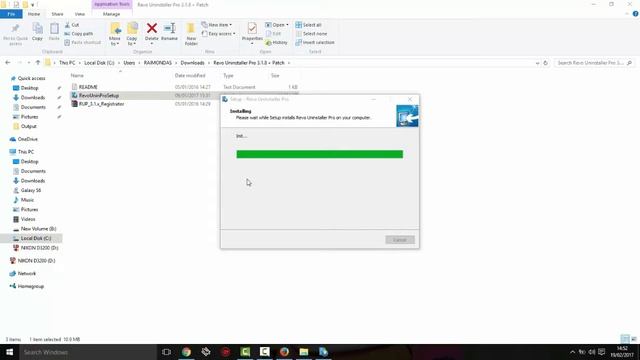Click the Task View taskbar icon
The width and height of the screenshot is (640, 360).
[166, 352]
